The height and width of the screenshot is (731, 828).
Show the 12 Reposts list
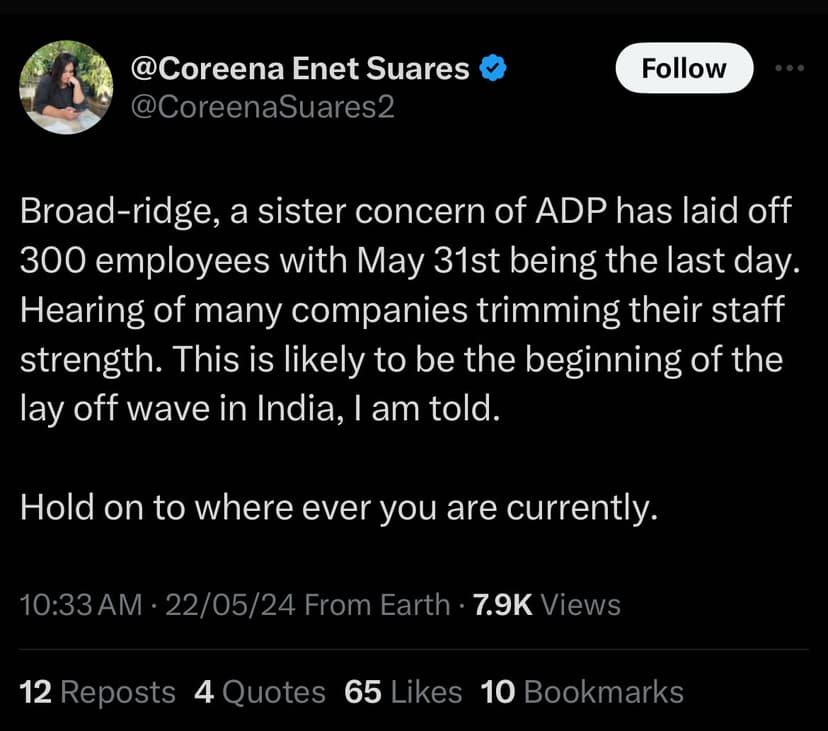tap(97, 692)
